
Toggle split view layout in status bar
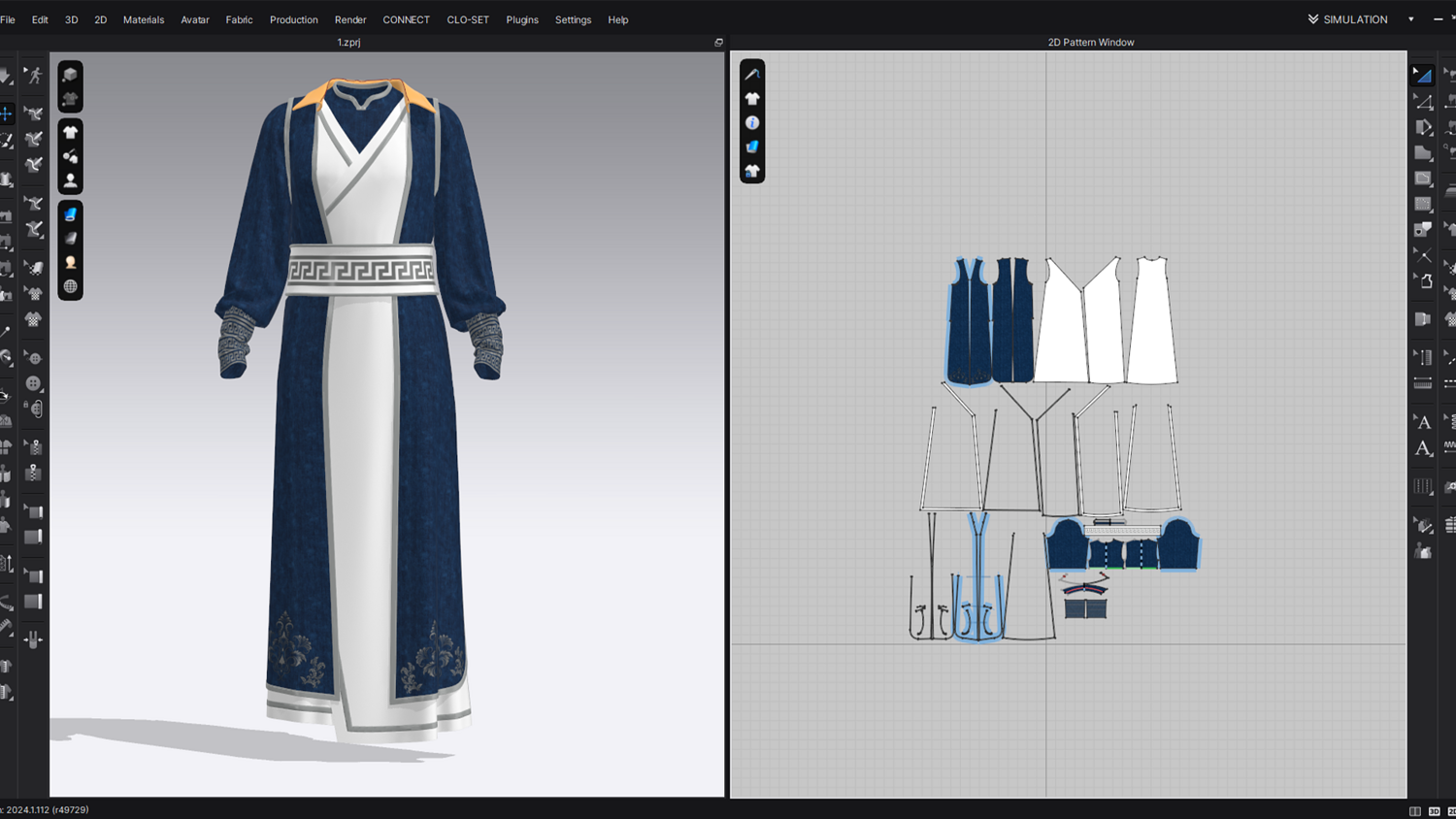pos(1415,811)
